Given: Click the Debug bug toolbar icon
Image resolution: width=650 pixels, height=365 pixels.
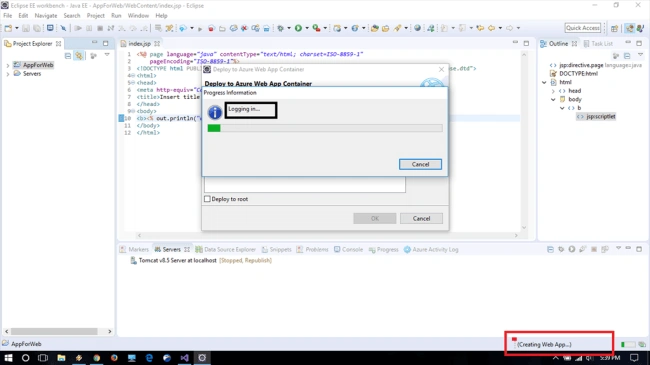Looking at the screenshot, I should pyautogui.click(x=281, y=28).
